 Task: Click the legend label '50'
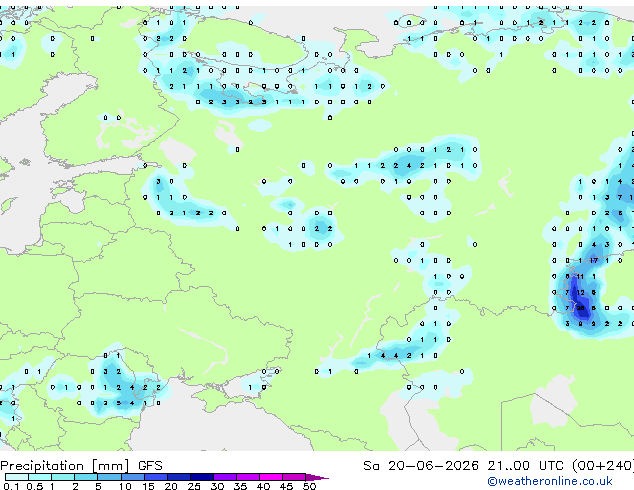(x=310, y=486)
